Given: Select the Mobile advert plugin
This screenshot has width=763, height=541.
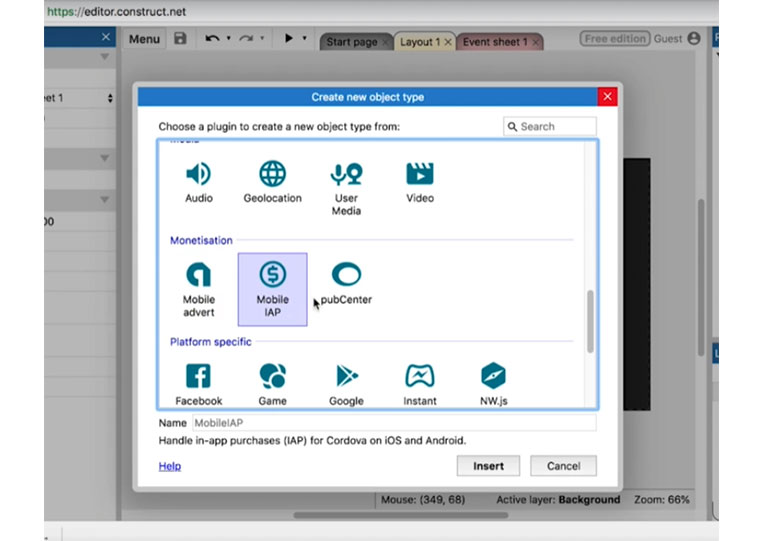Looking at the screenshot, I should (x=199, y=290).
